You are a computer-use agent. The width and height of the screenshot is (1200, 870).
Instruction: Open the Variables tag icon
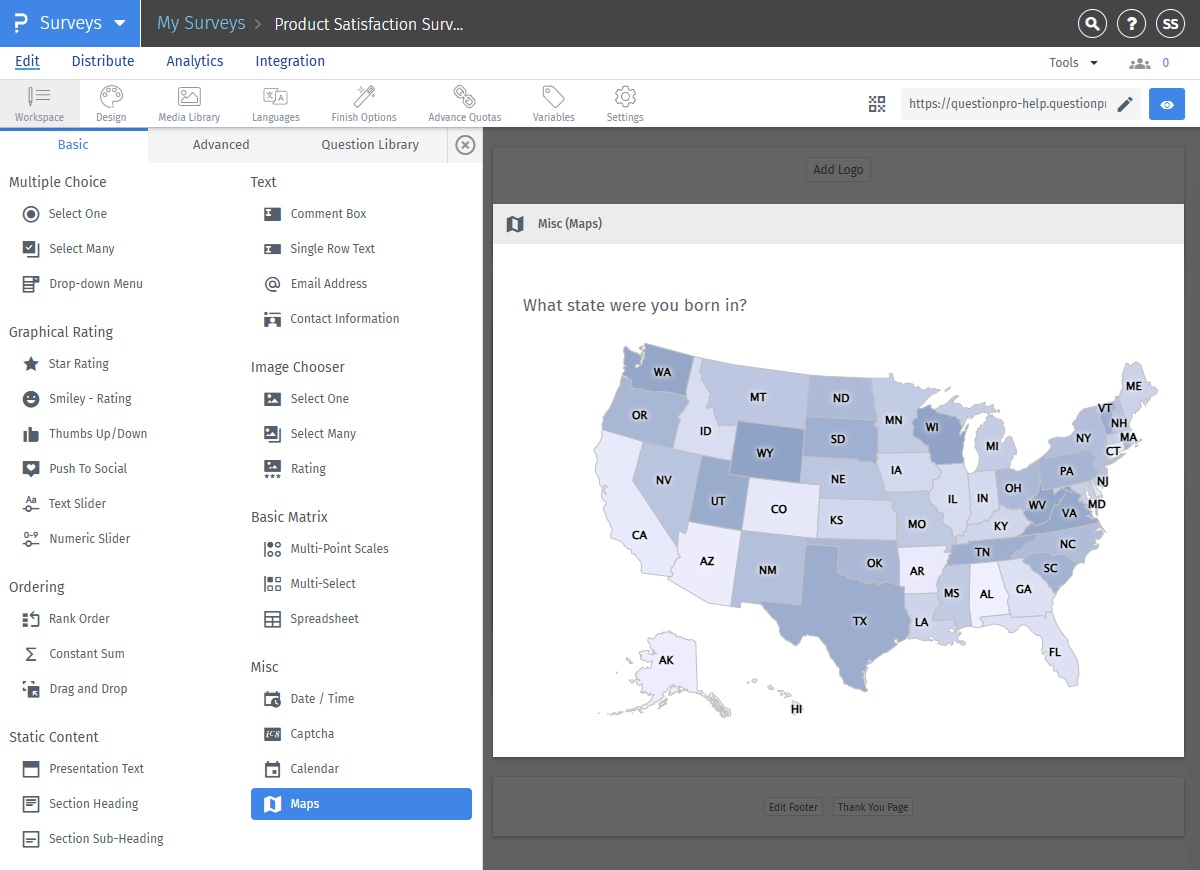553,103
